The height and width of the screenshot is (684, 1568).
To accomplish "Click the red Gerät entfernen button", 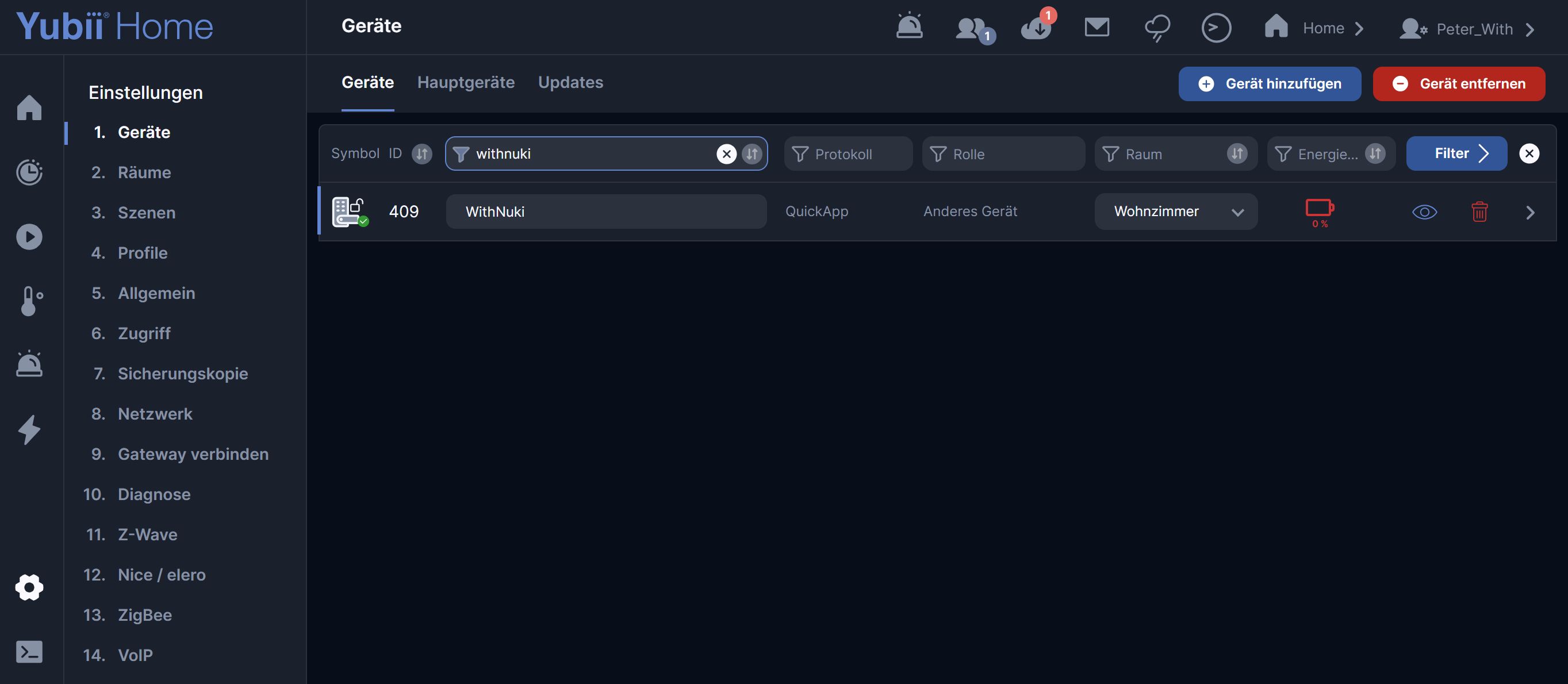I will (1458, 84).
